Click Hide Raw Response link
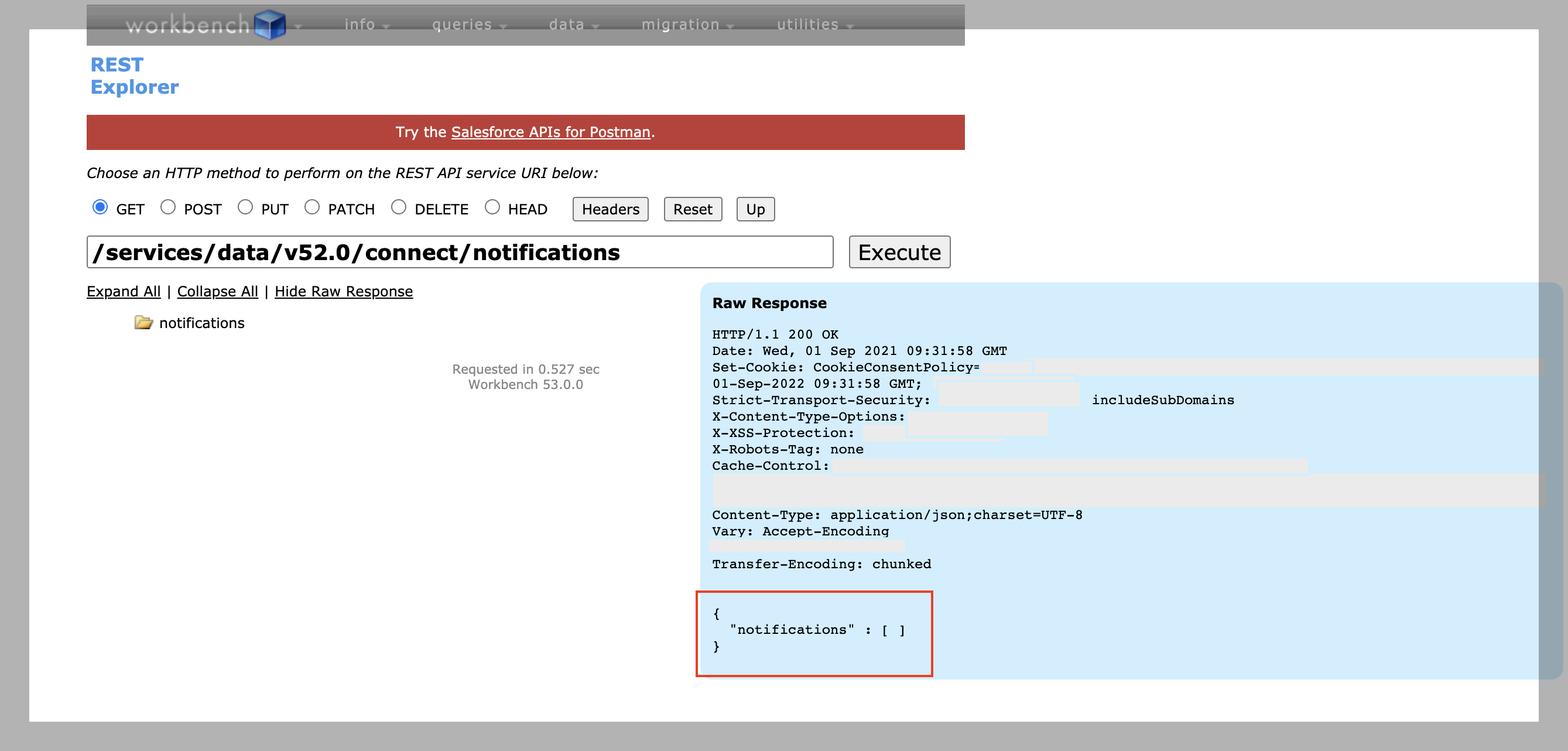The height and width of the screenshot is (751, 1568). point(343,292)
